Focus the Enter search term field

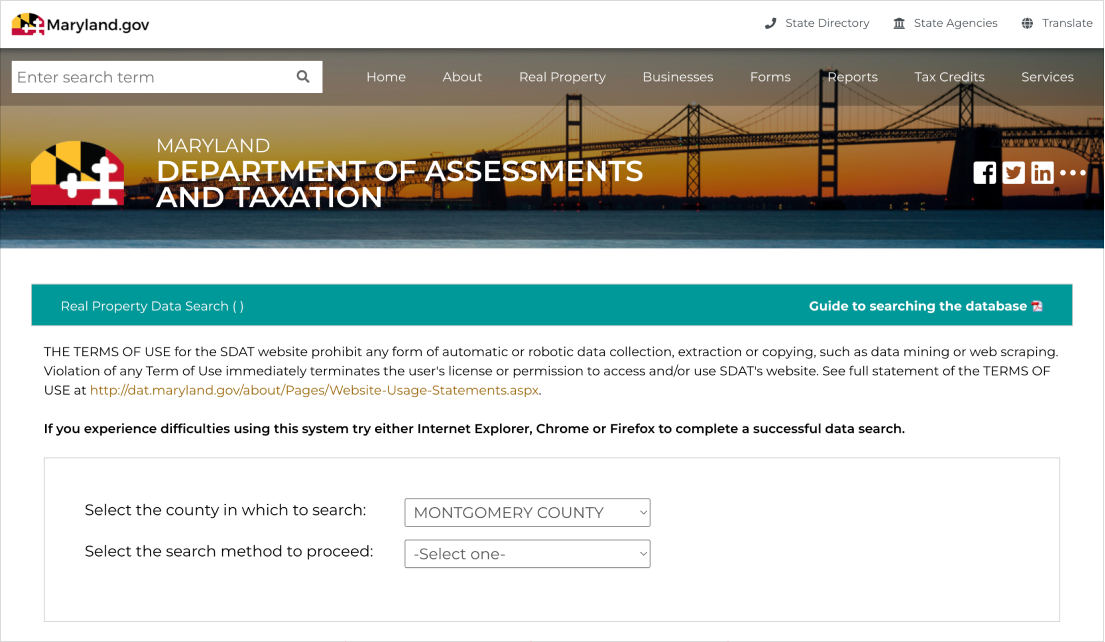click(x=150, y=77)
